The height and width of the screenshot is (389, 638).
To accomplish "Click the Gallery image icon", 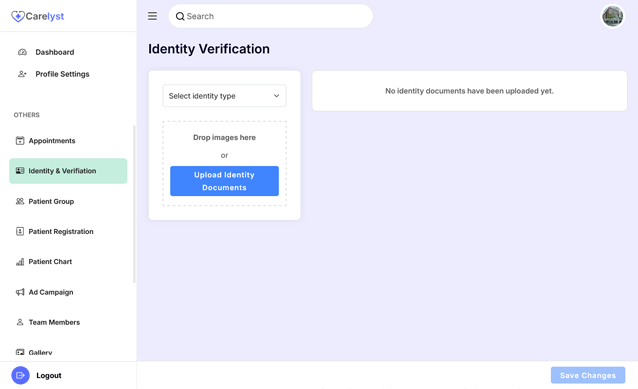I will [x=20, y=352].
